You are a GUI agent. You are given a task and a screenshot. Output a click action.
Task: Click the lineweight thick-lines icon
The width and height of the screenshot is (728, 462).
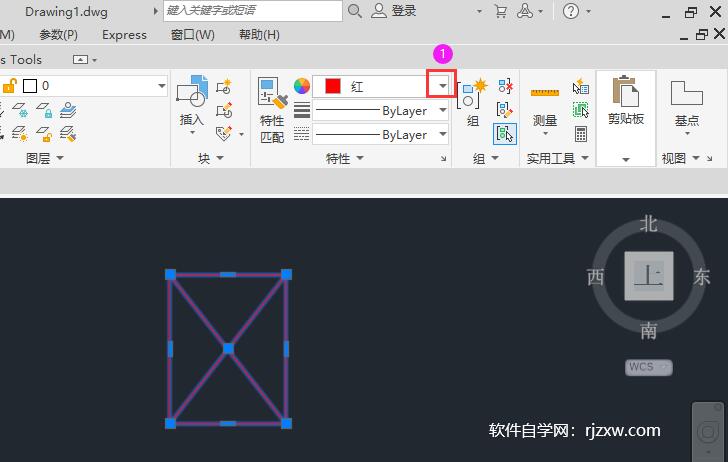tap(302, 111)
